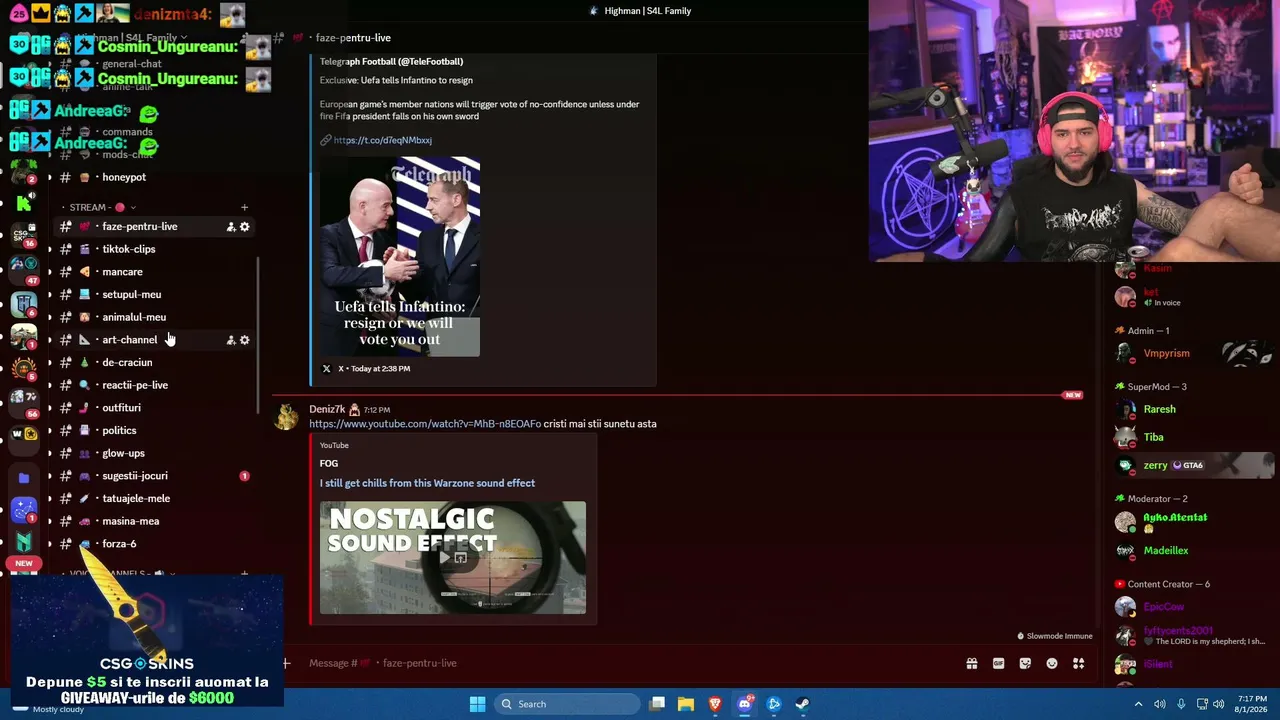Viewport: 1280px width, 720px height.
Task: Open Windows Start menu
Action: [x=477, y=704]
